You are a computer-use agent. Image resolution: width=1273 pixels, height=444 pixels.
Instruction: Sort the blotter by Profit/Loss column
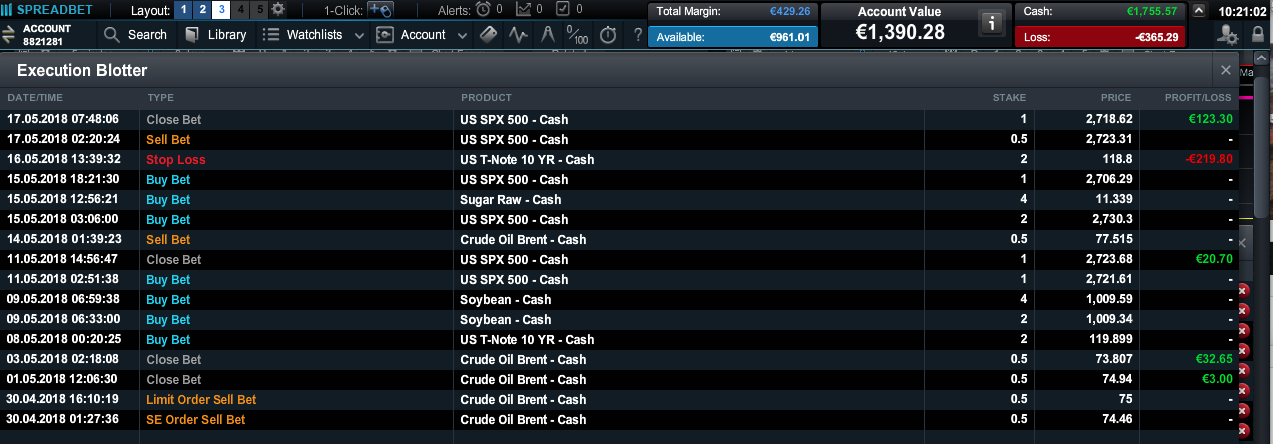pos(1198,97)
